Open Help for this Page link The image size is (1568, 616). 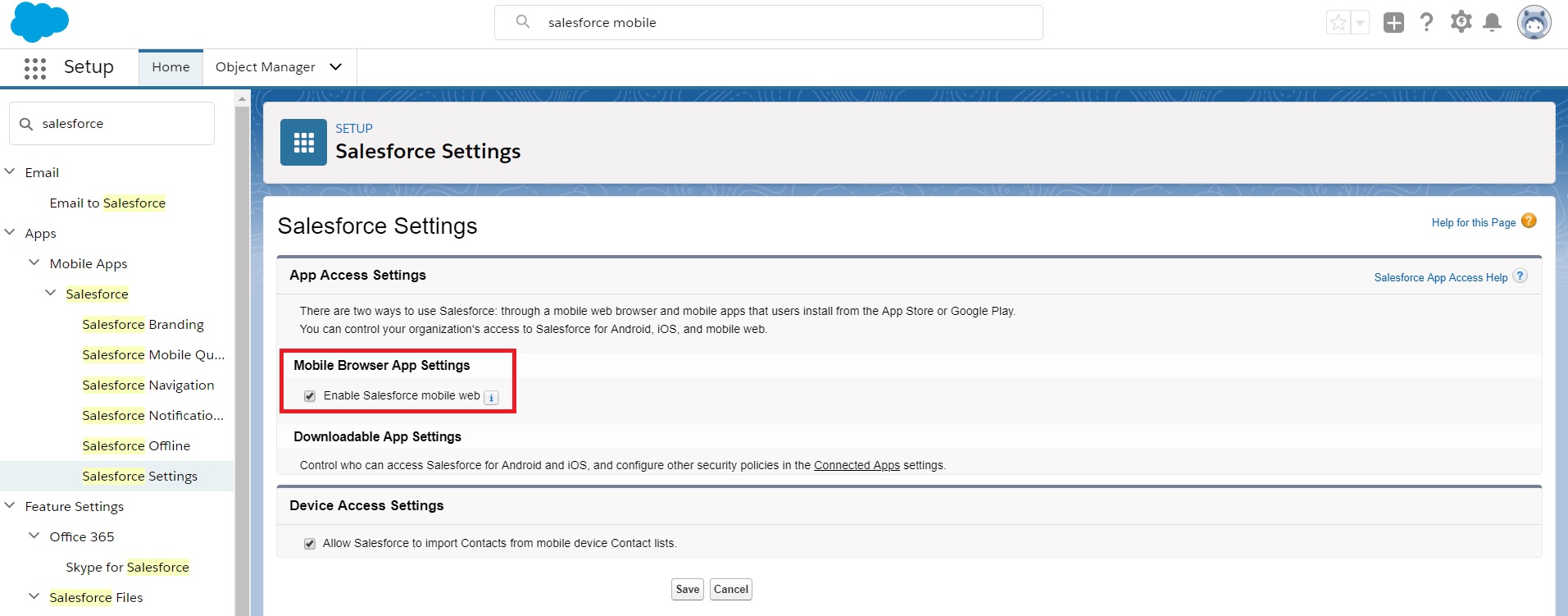coord(1473,222)
